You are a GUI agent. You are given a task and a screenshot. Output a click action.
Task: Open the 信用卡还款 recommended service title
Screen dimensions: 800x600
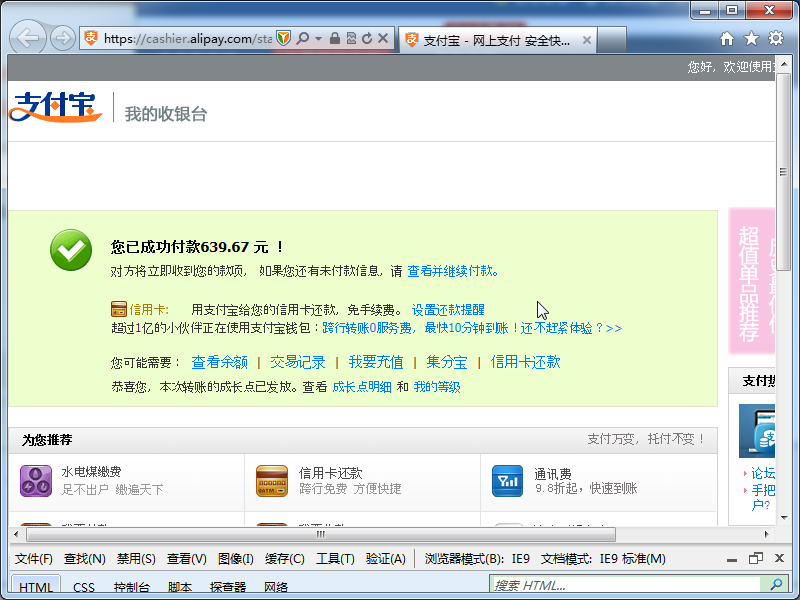click(x=331, y=472)
